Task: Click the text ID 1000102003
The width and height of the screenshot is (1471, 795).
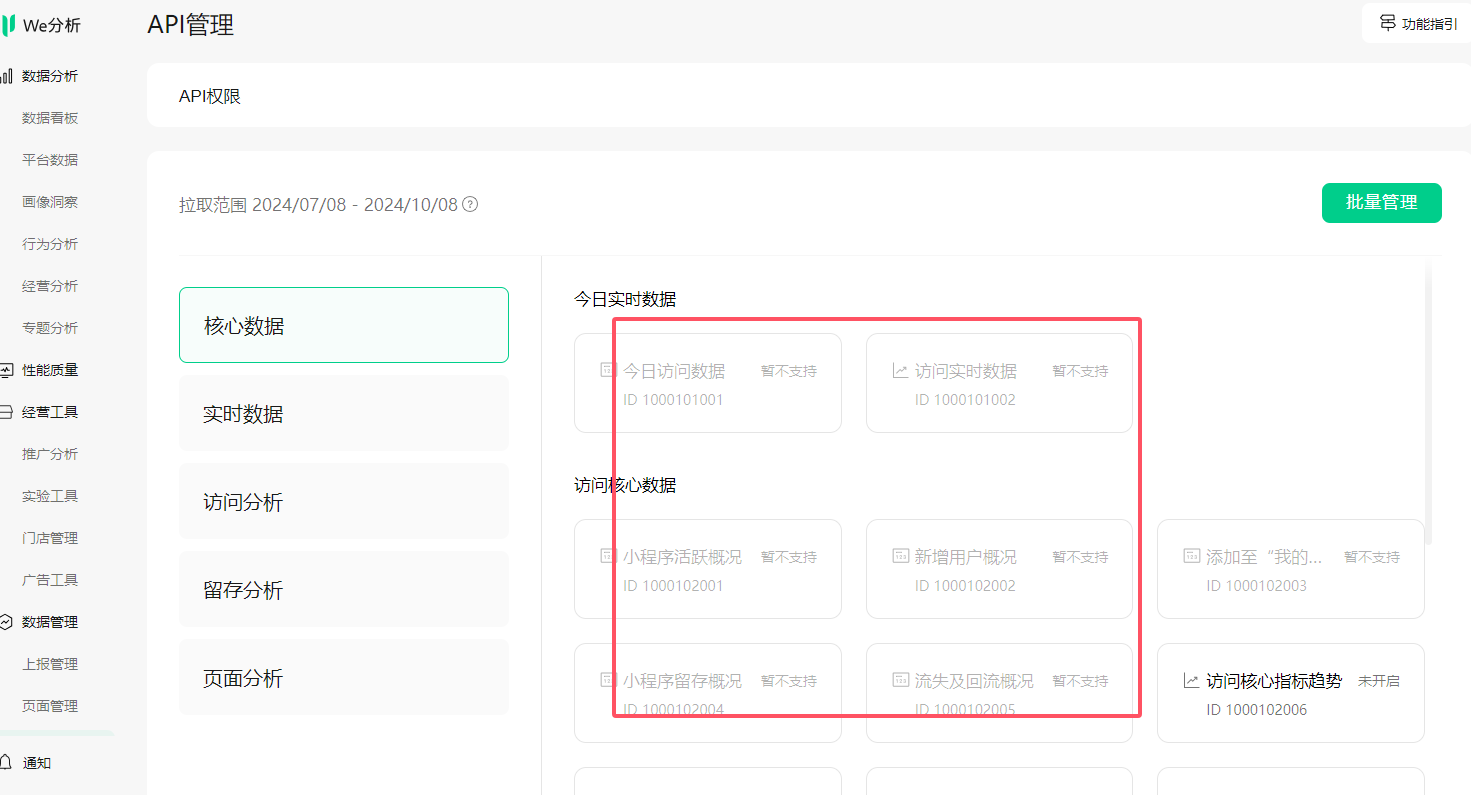Action: pos(1257,586)
